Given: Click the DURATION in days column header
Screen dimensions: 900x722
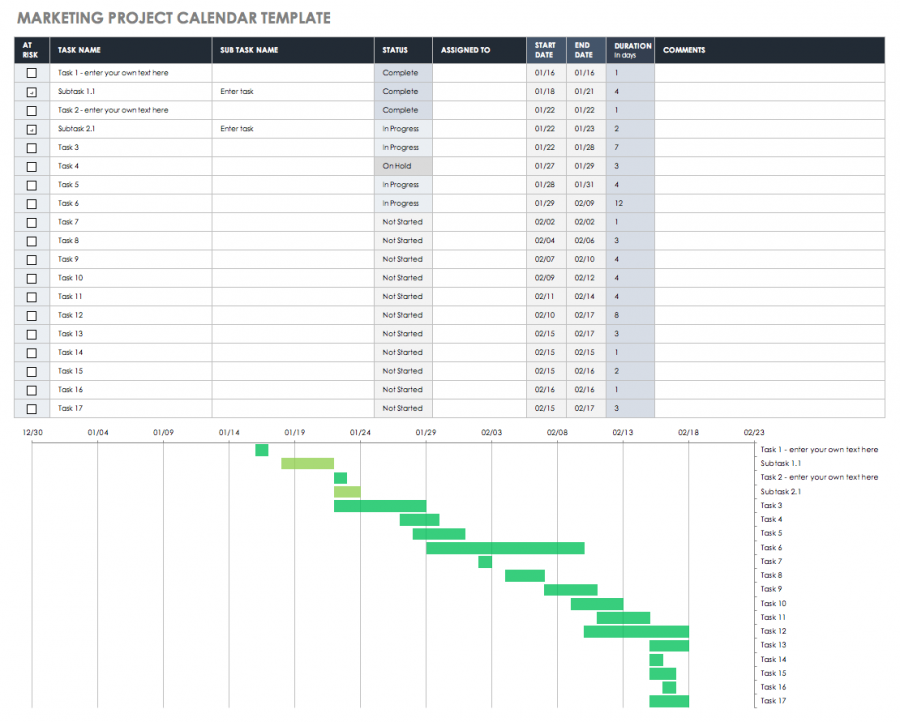Looking at the screenshot, I should coord(630,50).
